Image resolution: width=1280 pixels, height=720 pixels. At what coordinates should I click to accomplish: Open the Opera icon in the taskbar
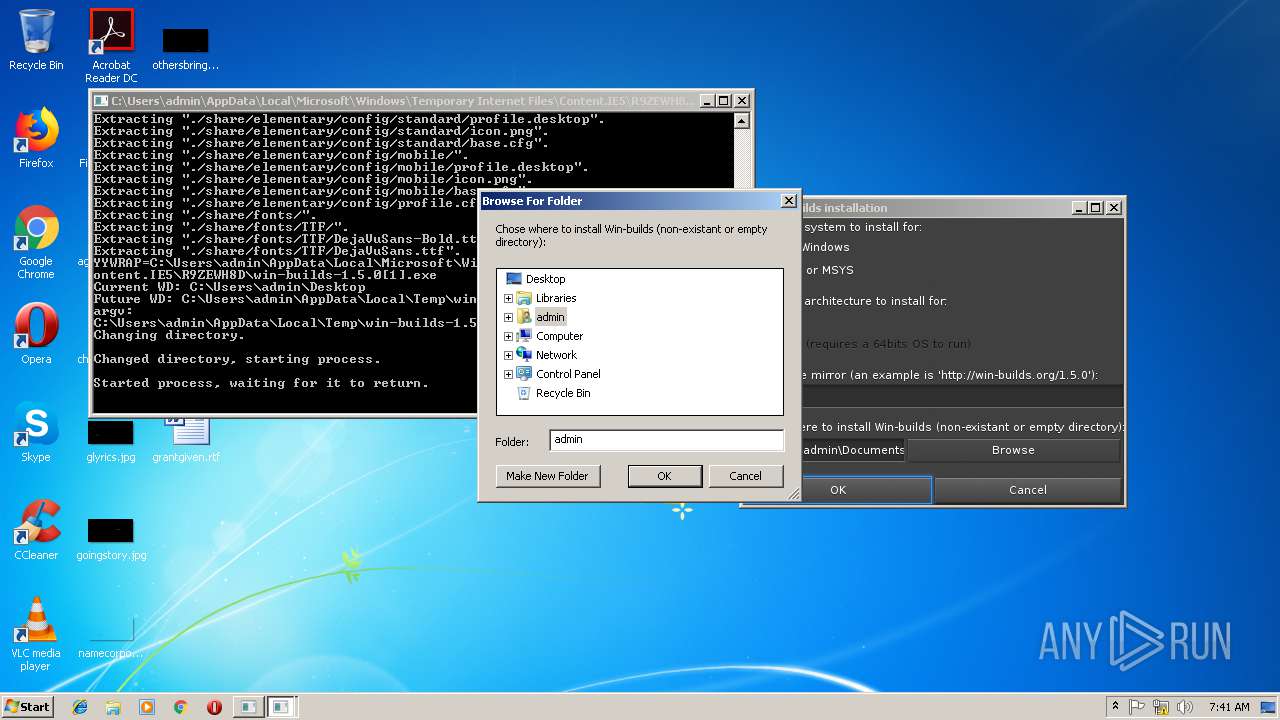[x=214, y=707]
